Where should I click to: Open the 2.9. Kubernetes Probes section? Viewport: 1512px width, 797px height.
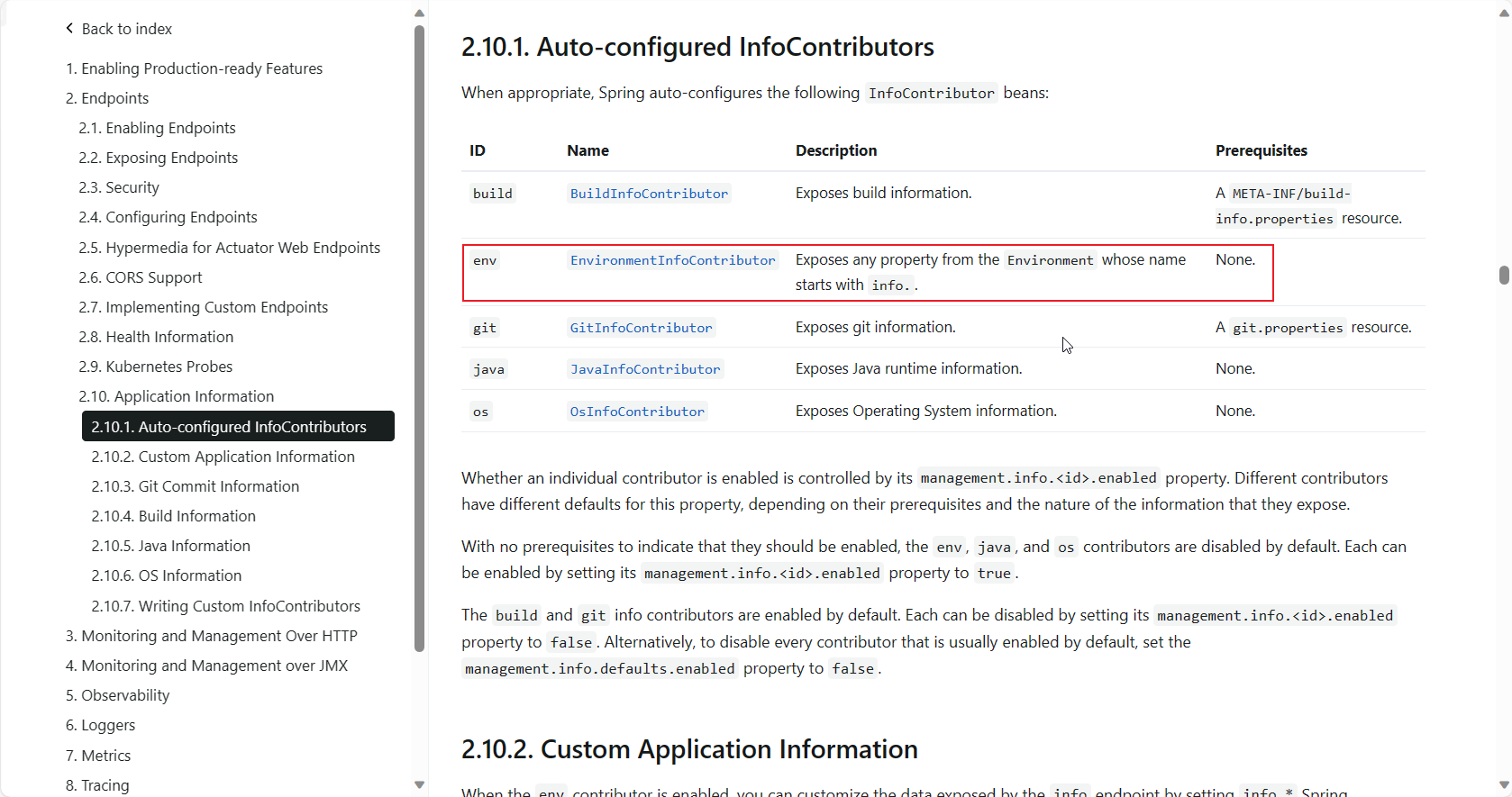tap(155, 367)
